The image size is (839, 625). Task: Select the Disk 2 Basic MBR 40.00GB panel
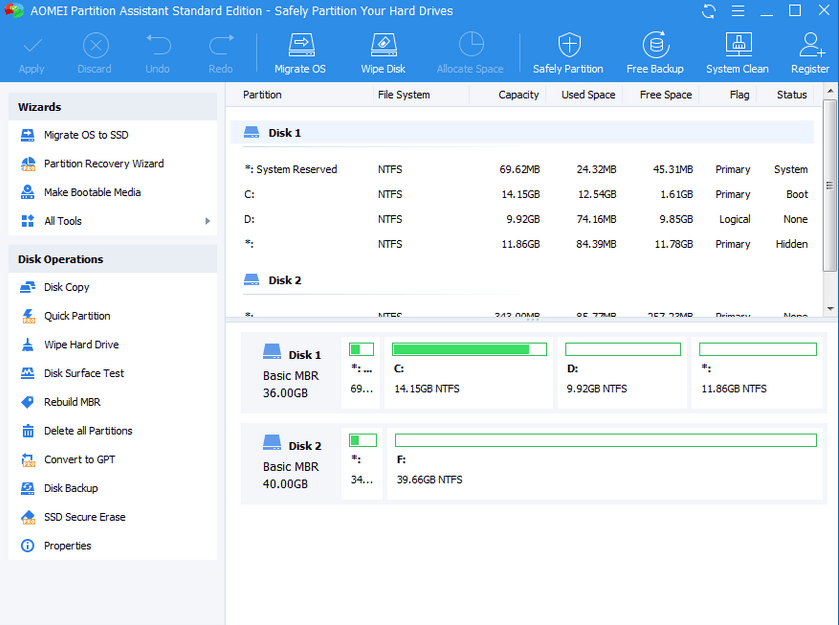click(x=291, y=464)
